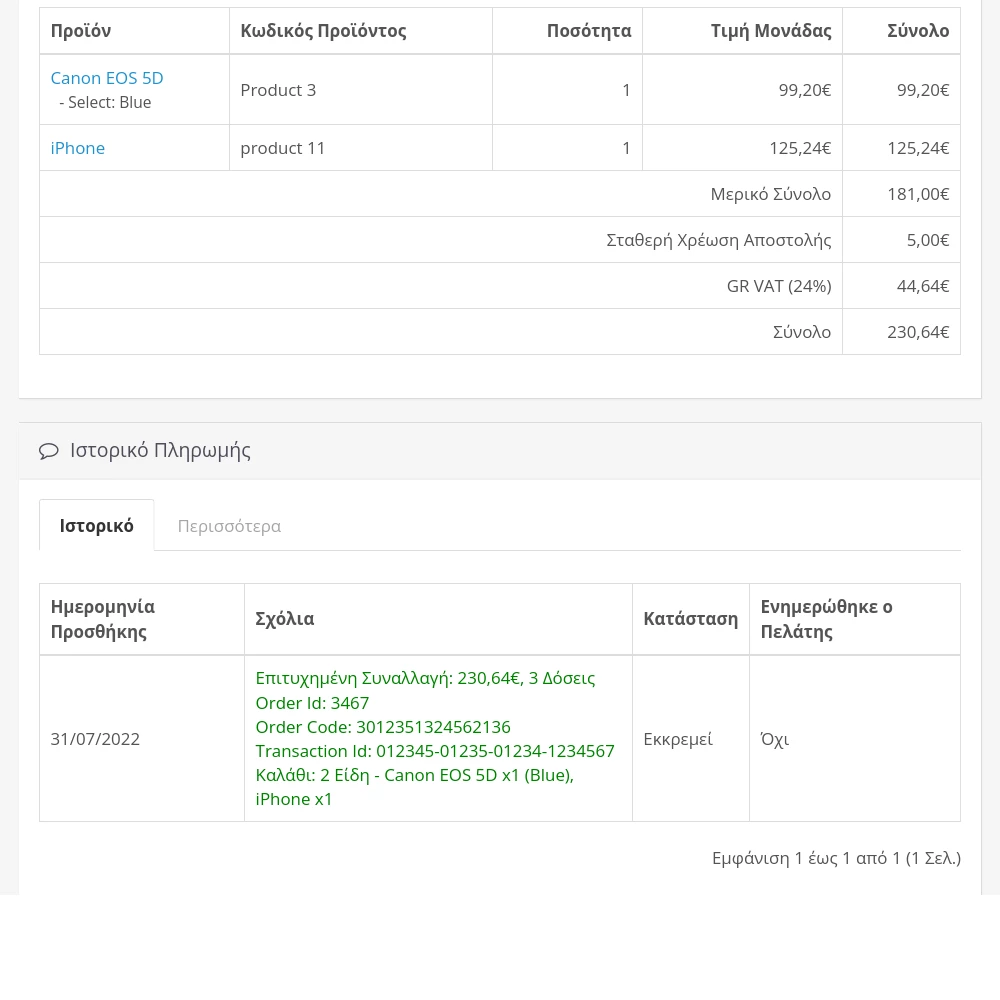Click the Κωδικός Προϊόντος column header
1000x1000 pixels.
(323, 31)
